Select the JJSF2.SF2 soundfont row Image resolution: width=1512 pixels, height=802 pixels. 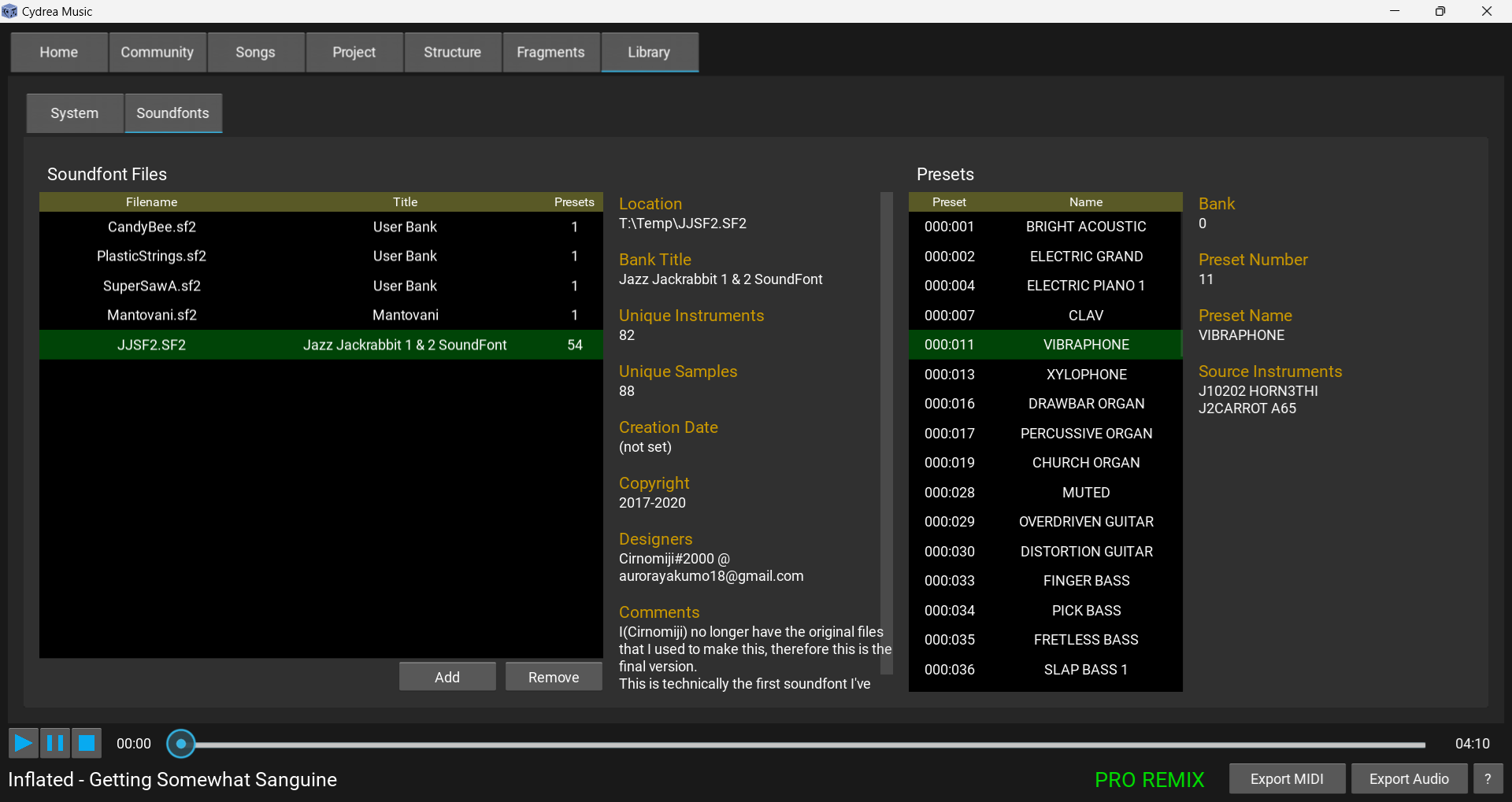(x=321, y=345)
